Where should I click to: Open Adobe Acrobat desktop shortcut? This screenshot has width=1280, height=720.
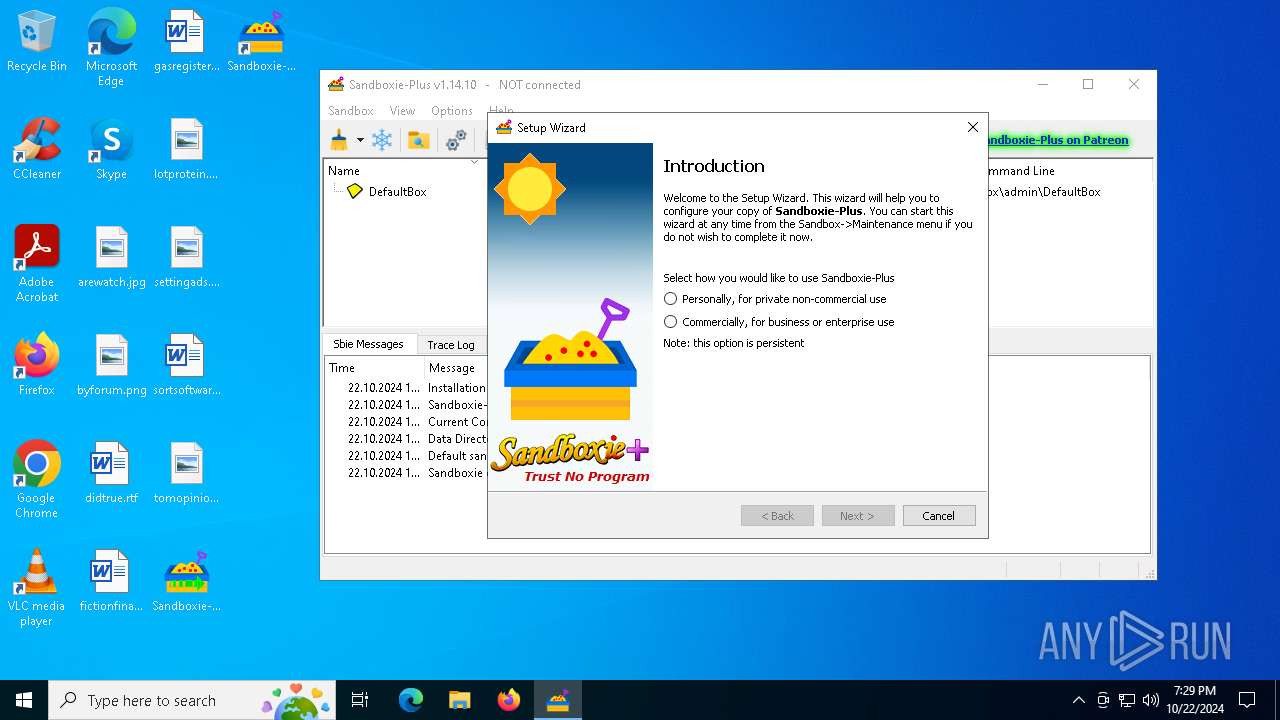(x=37, y=264)
